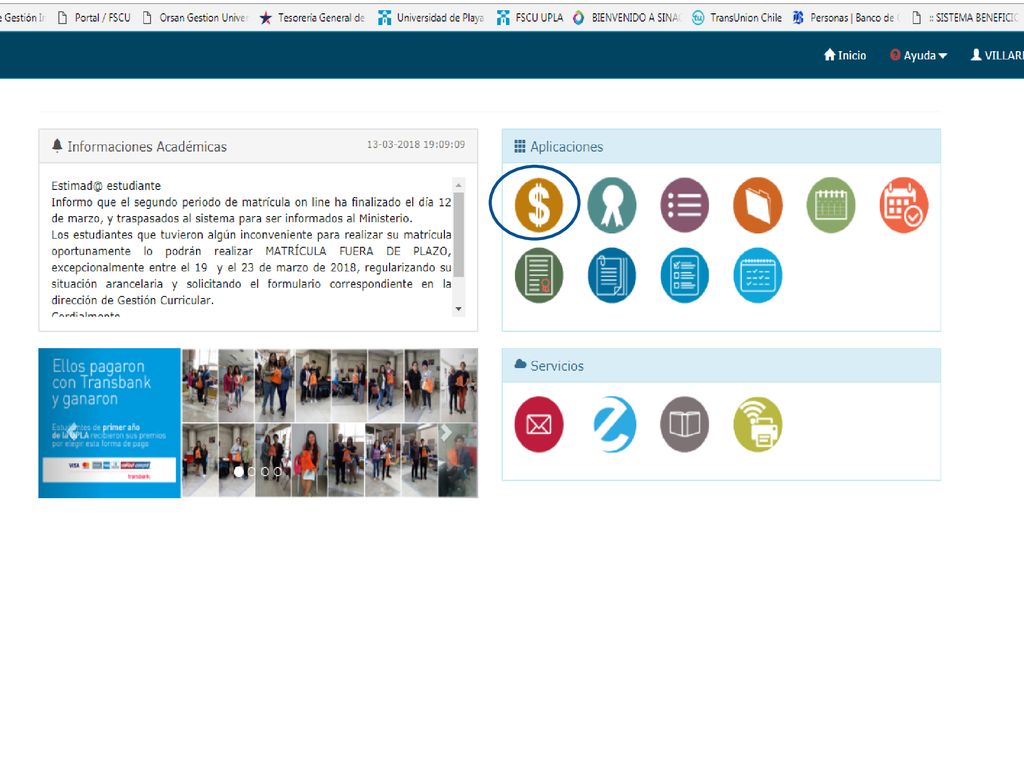The image size is (1024, 768).
Task: Open the SISTEMA BENEFICIO bookmark
Action: pyautogui.click(x=967, y=18)
